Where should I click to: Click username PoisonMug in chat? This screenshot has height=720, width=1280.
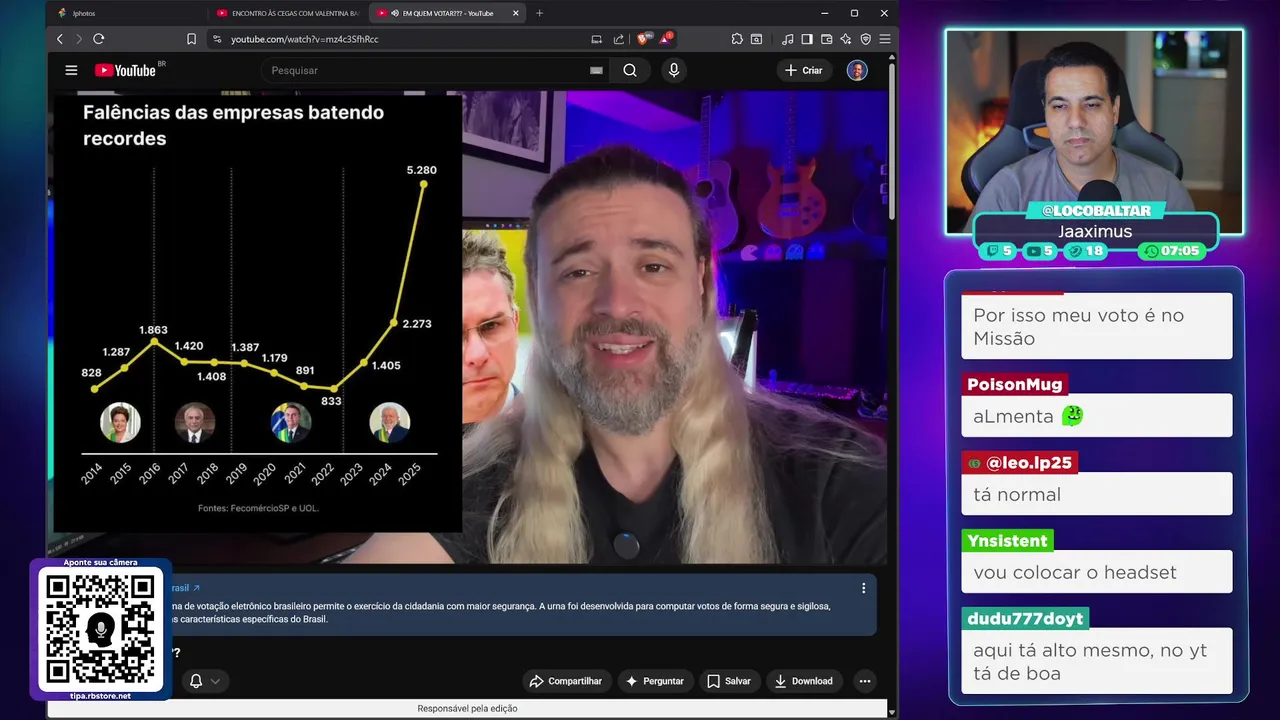[1015, 384]
